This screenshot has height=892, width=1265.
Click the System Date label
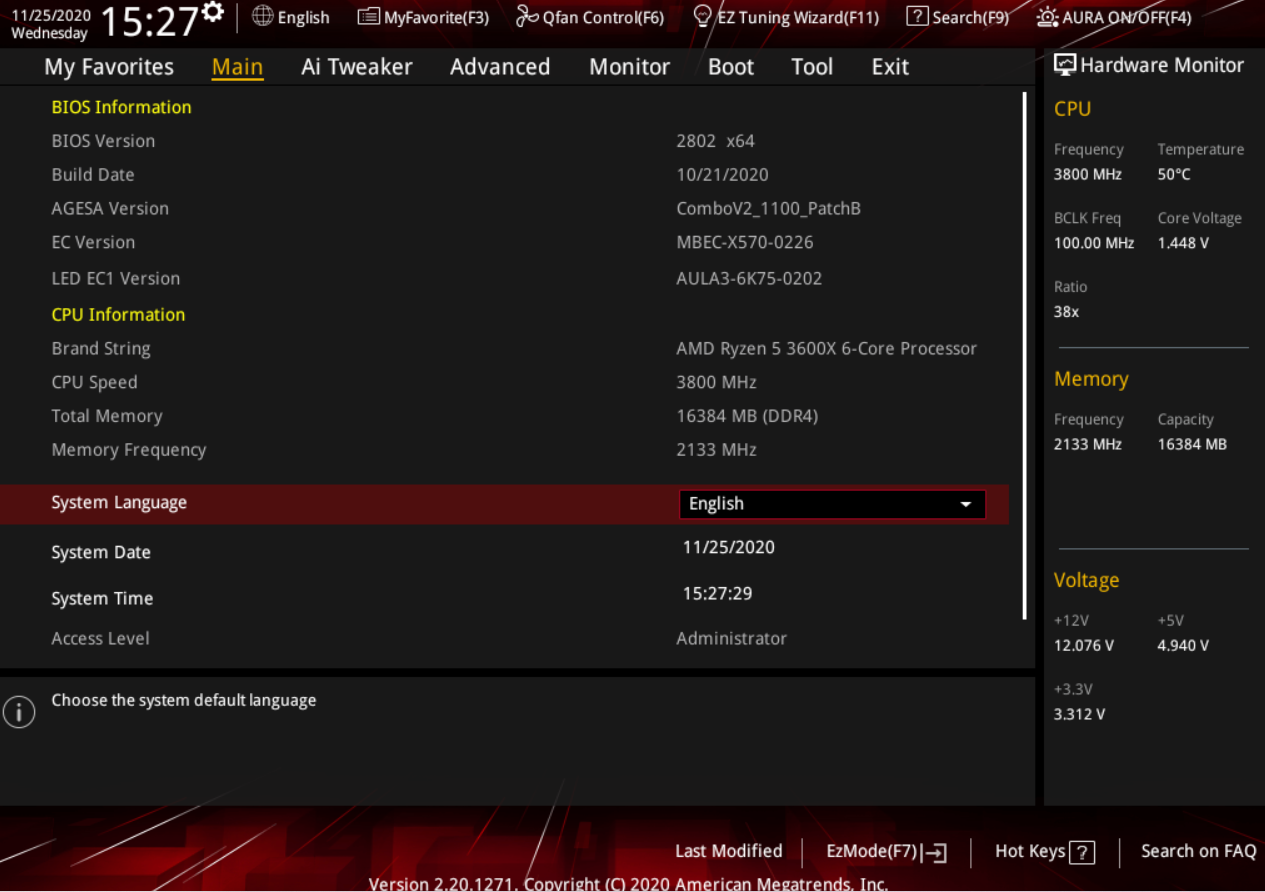coord(101,552)
